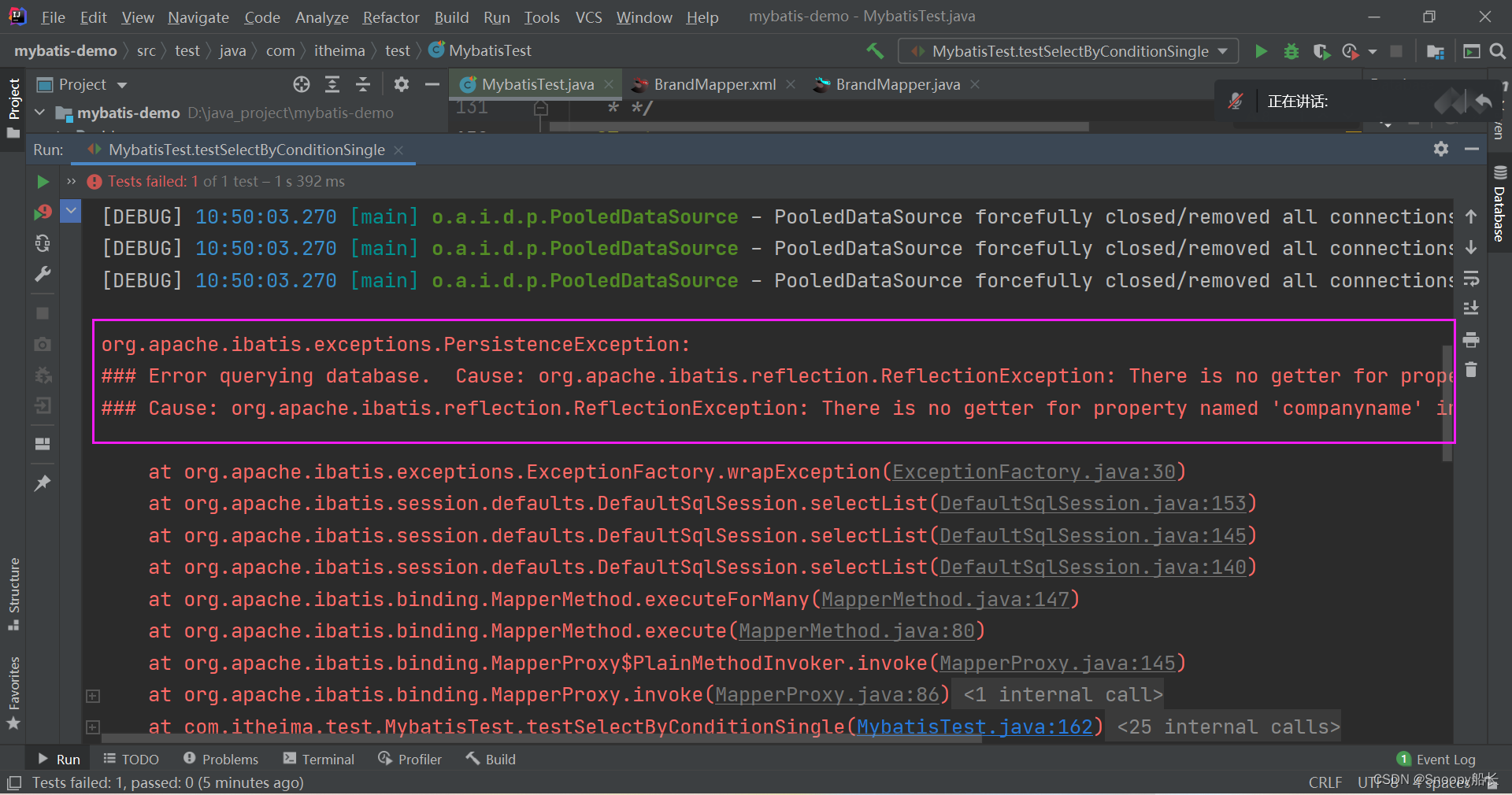
Task: Click the Up the stack trace arrow
Action: pyautogui.click(x=1471, y=216)
